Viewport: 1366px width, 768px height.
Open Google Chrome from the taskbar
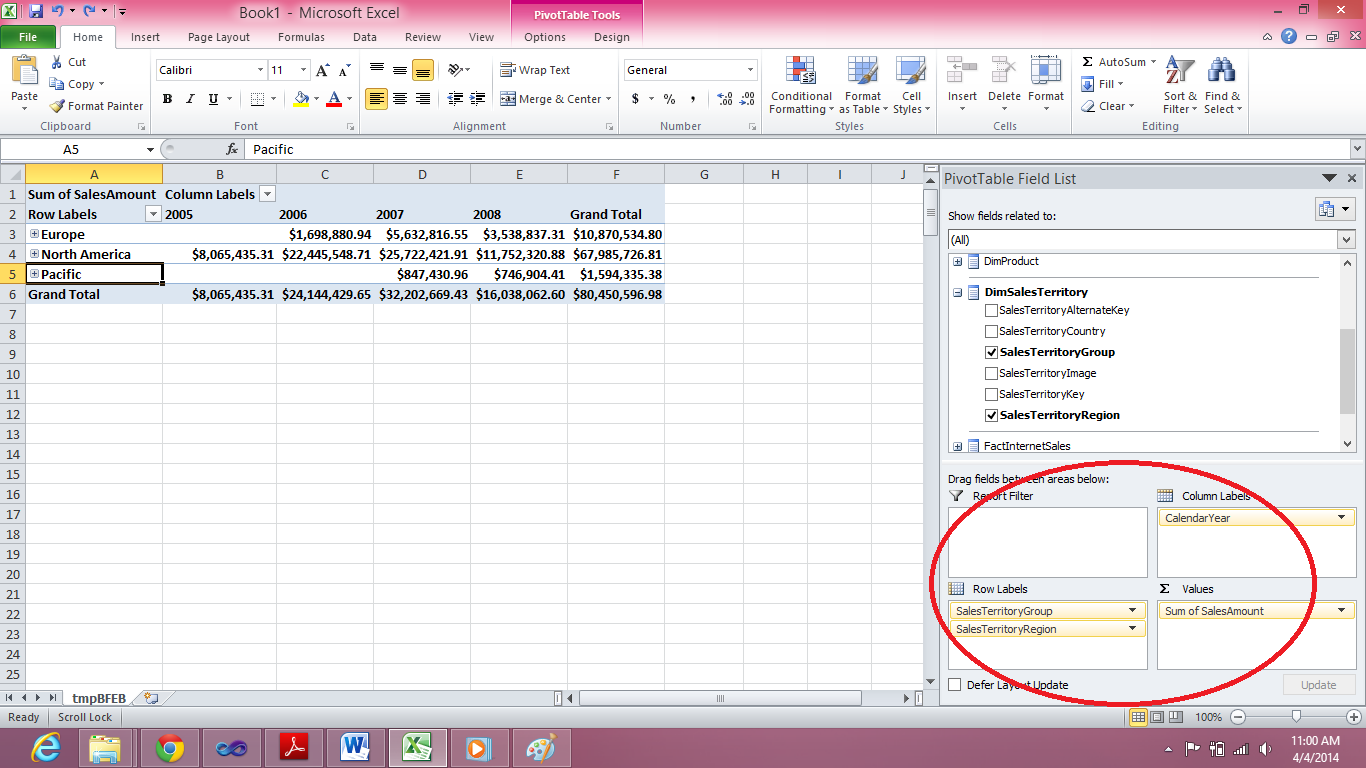click(x=170, y=748)
